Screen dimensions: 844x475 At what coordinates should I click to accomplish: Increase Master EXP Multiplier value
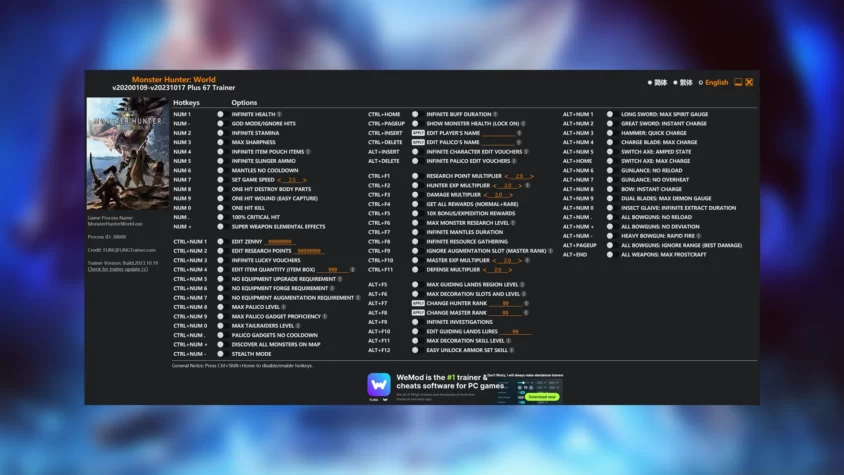(520, 260)
